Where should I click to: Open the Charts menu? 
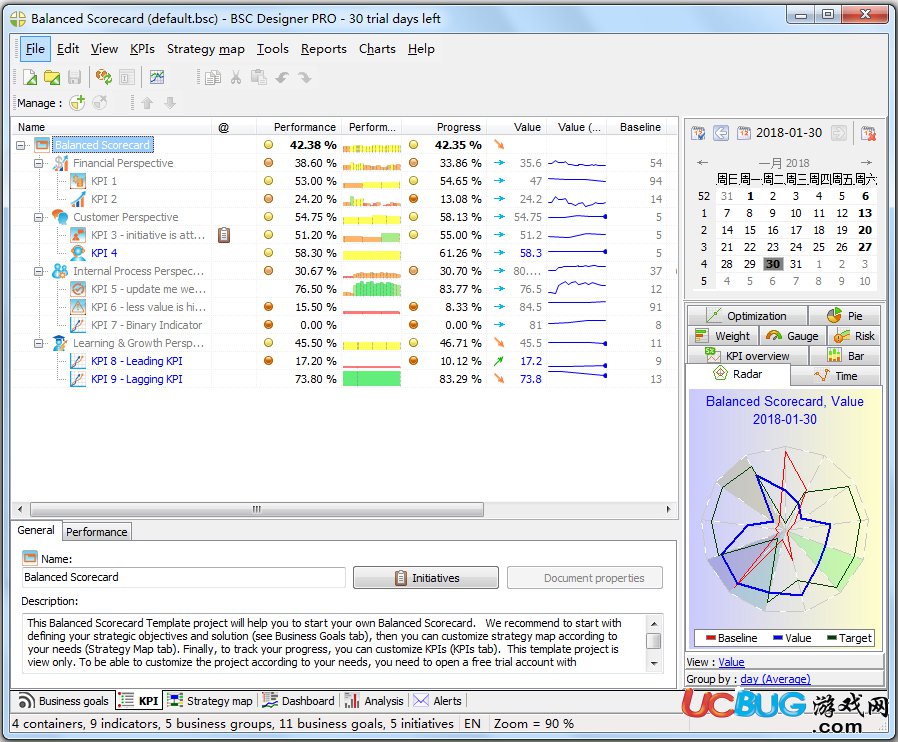coord(377,49)
